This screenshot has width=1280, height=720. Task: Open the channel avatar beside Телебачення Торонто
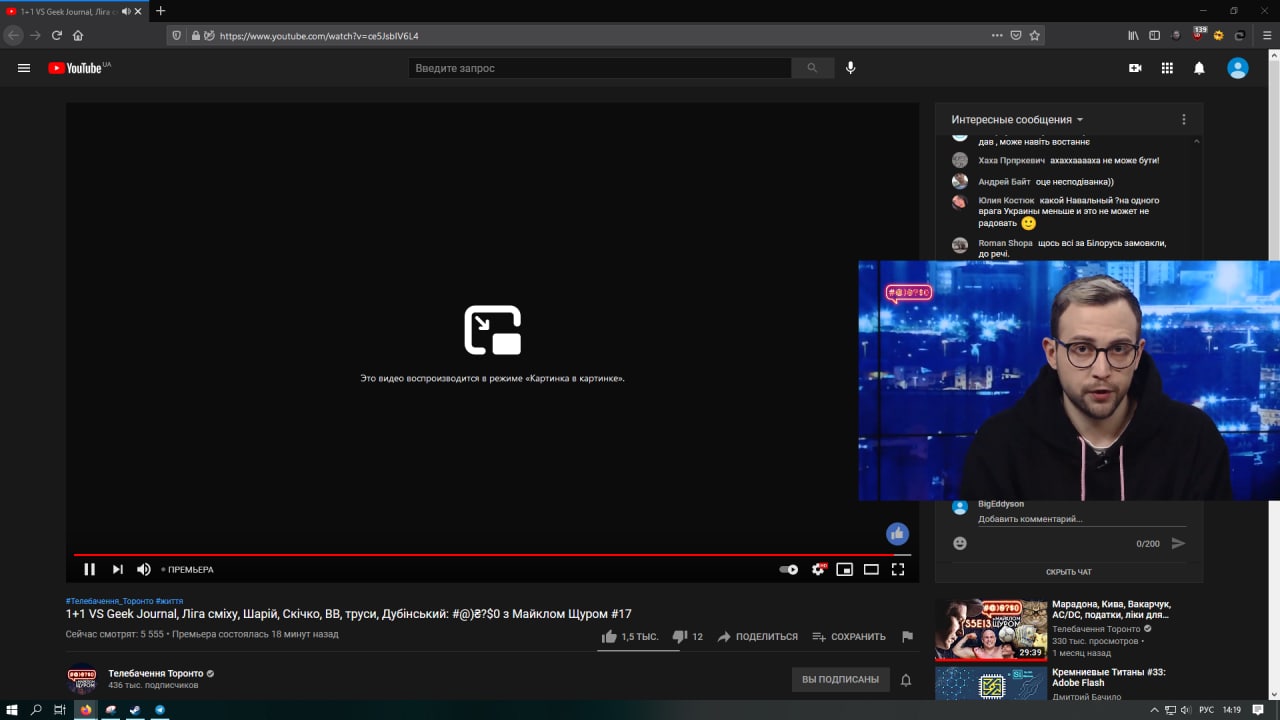coord(82,680)
